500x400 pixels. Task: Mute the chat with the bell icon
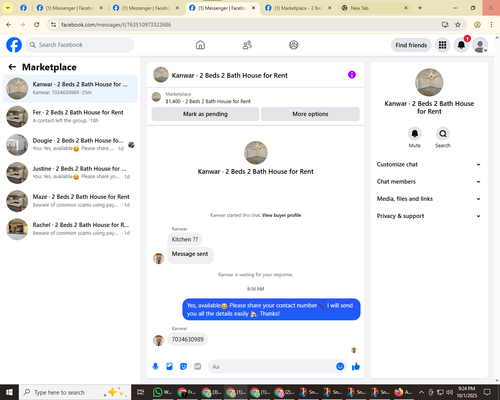coord(415,134)
